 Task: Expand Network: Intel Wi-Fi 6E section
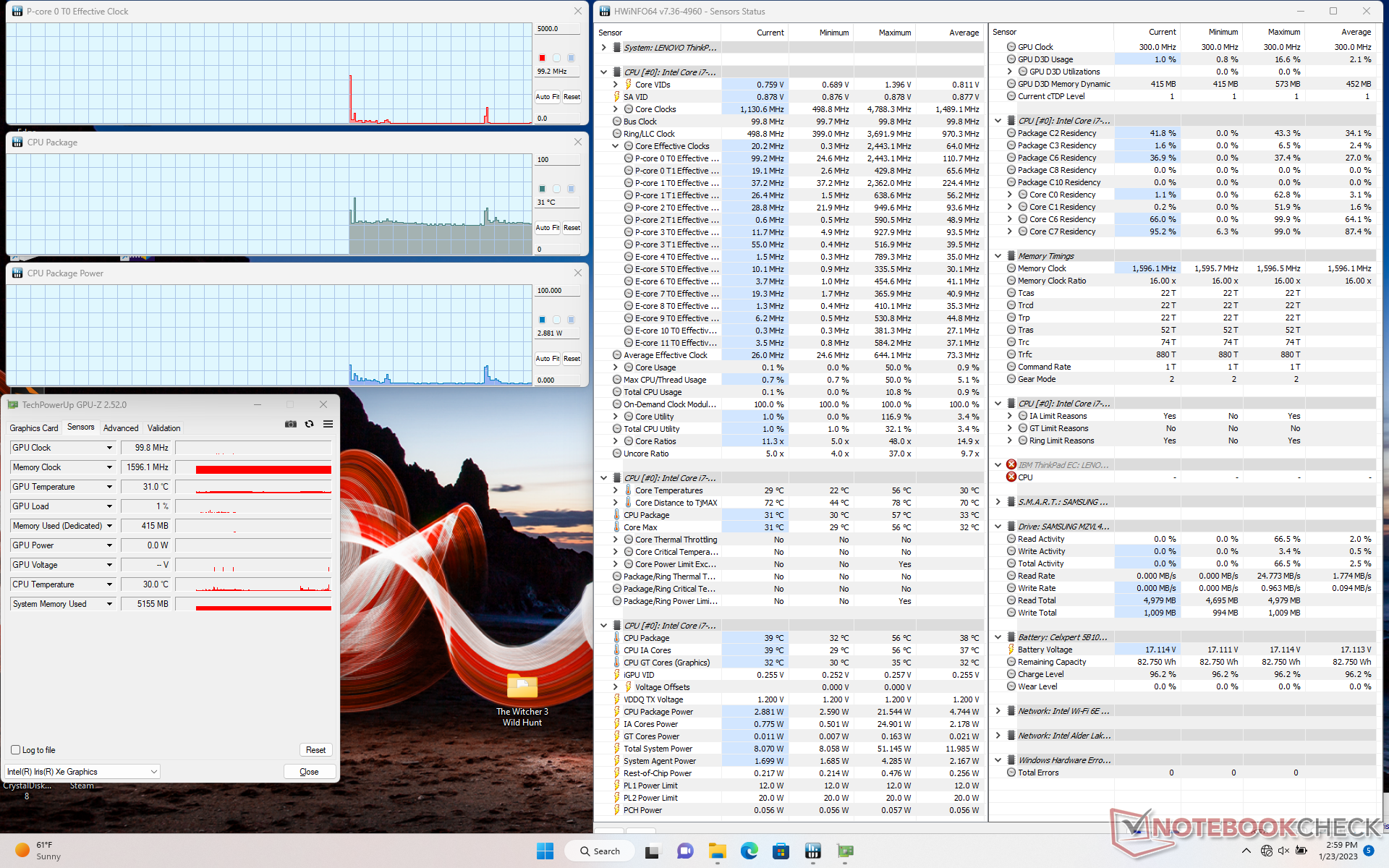(x=998, y=711)
